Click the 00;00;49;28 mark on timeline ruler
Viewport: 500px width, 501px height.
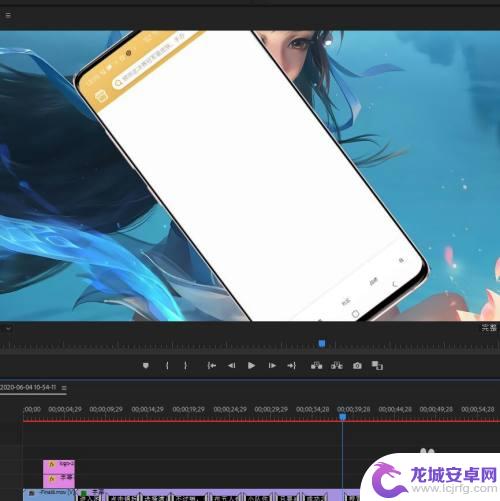coord(436,409)
